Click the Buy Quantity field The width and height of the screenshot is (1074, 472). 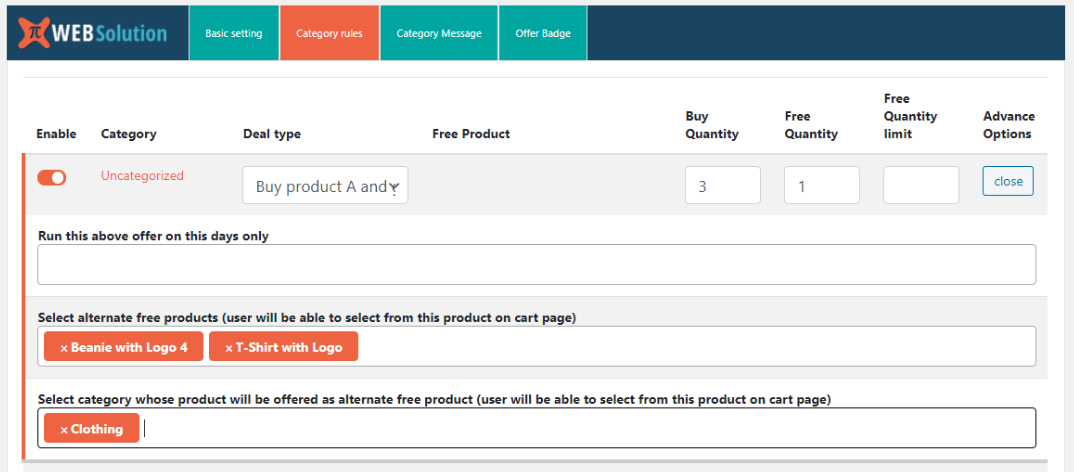click(722, 185)
